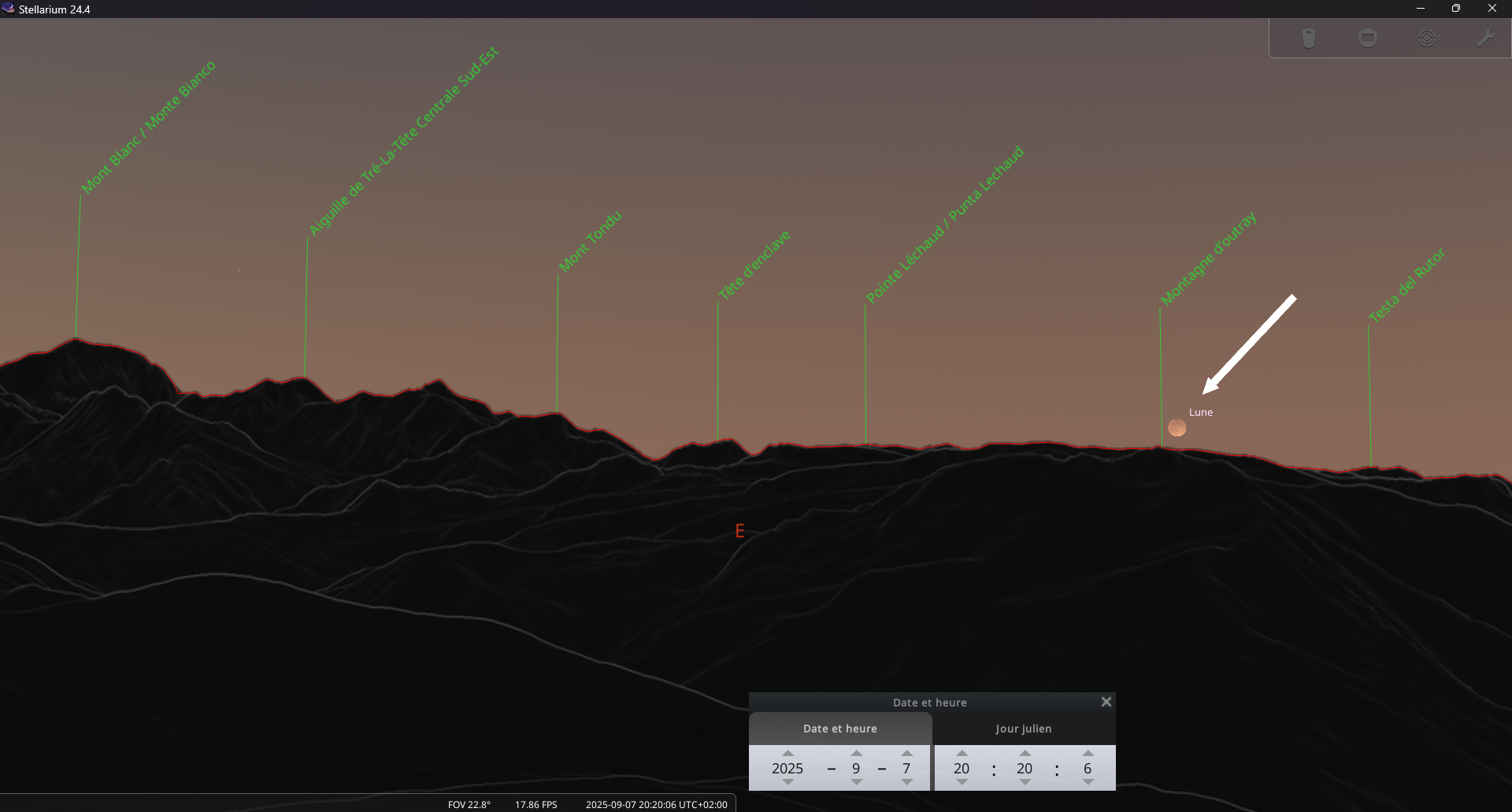
Task: Click the Lune label
Action: click(1201, 412)
